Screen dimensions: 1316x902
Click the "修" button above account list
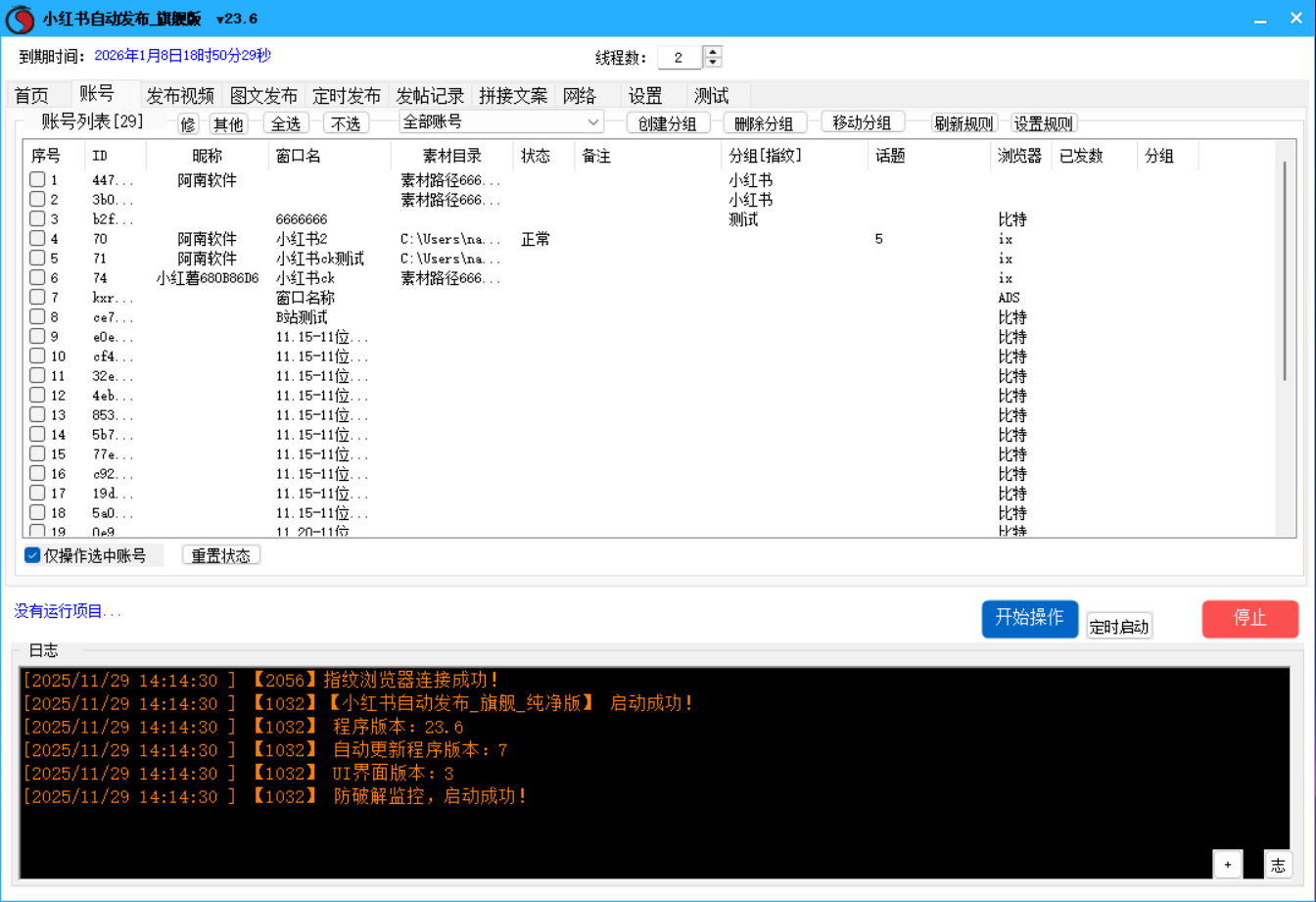click(x=188, y=123)
